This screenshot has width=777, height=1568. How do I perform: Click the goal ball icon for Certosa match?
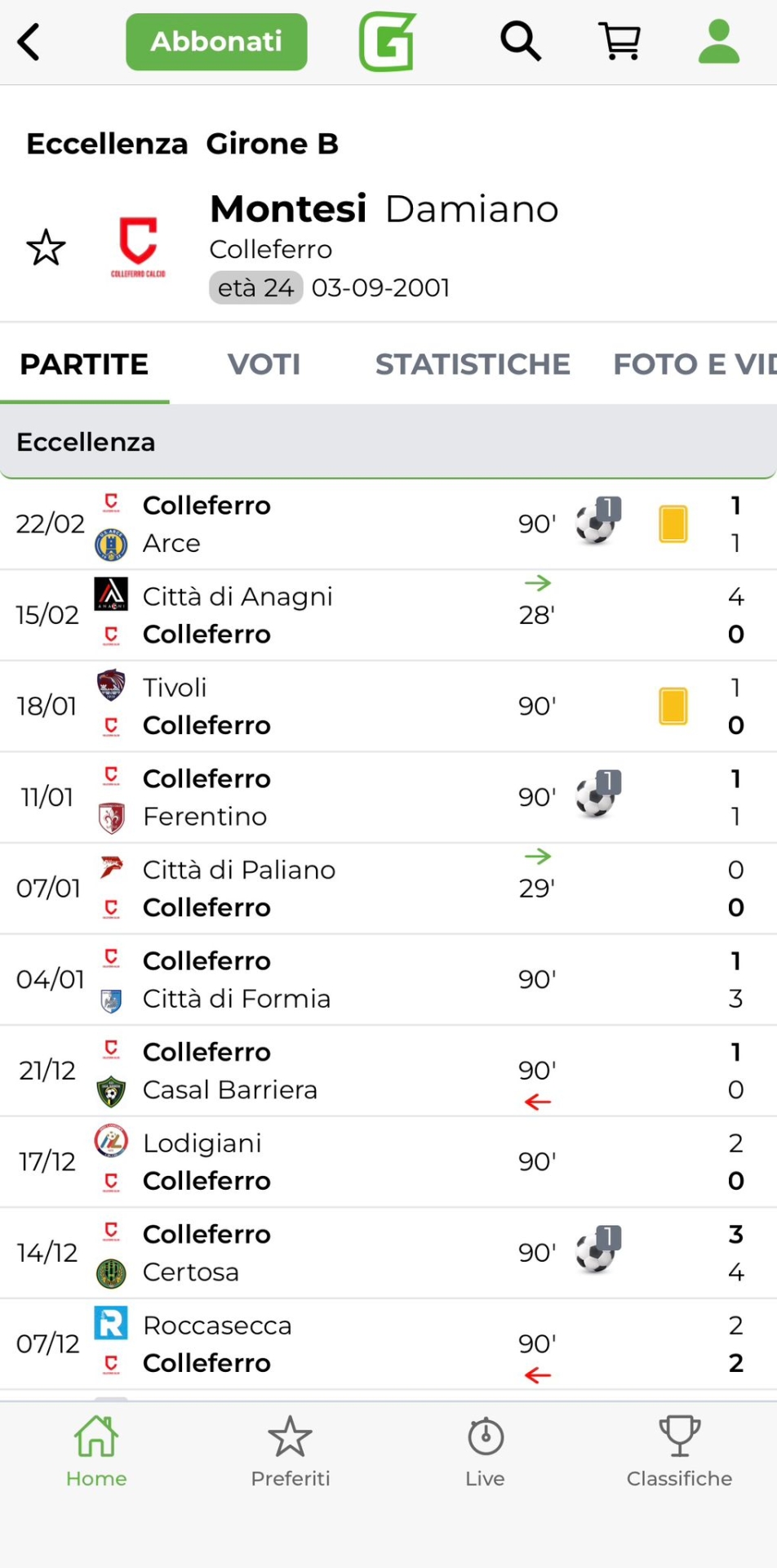[597, 1251]
